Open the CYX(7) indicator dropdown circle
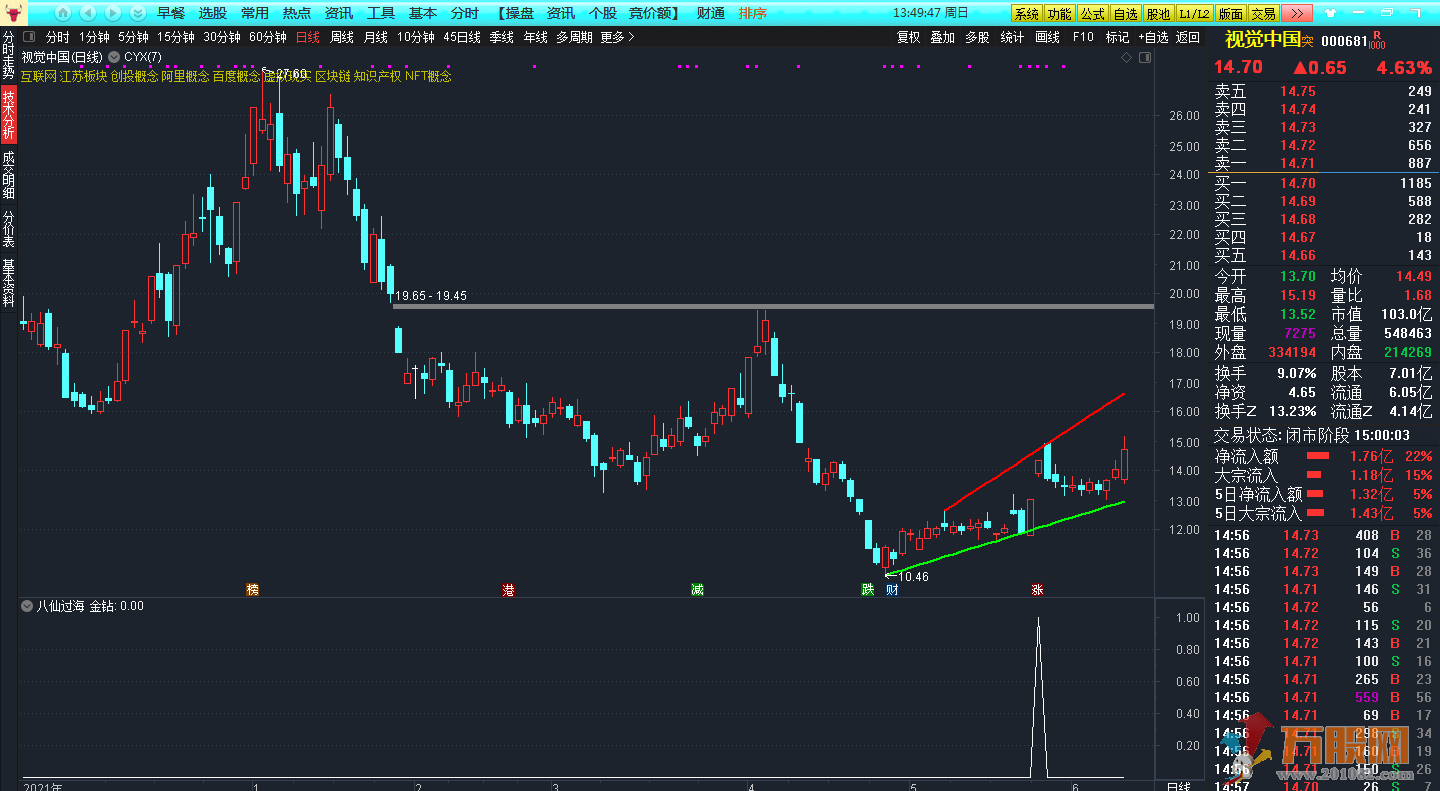Viewport: 1440px width, 791px height. click(x=113, y=57)
